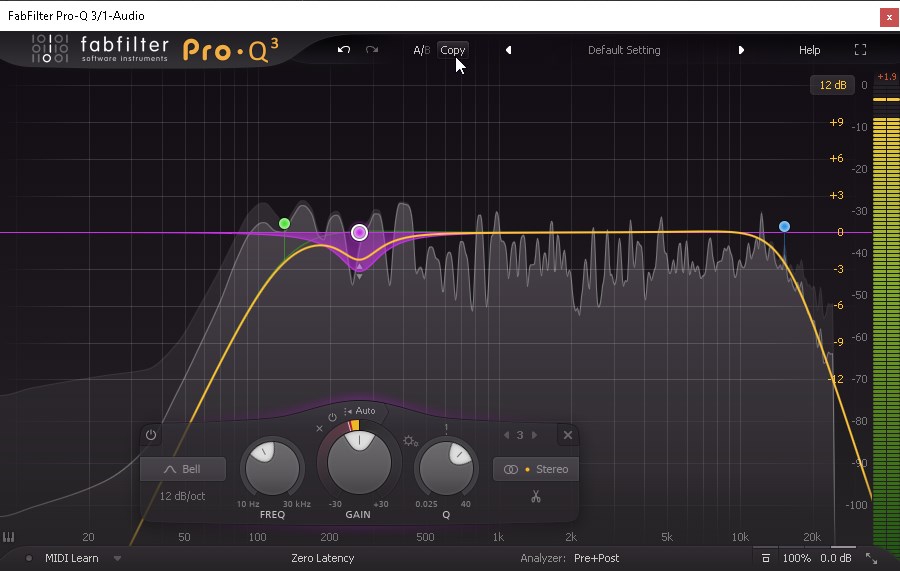Open the Stereo placement dropdown
This screenshot has width=900, height=571.
(536, 469)
